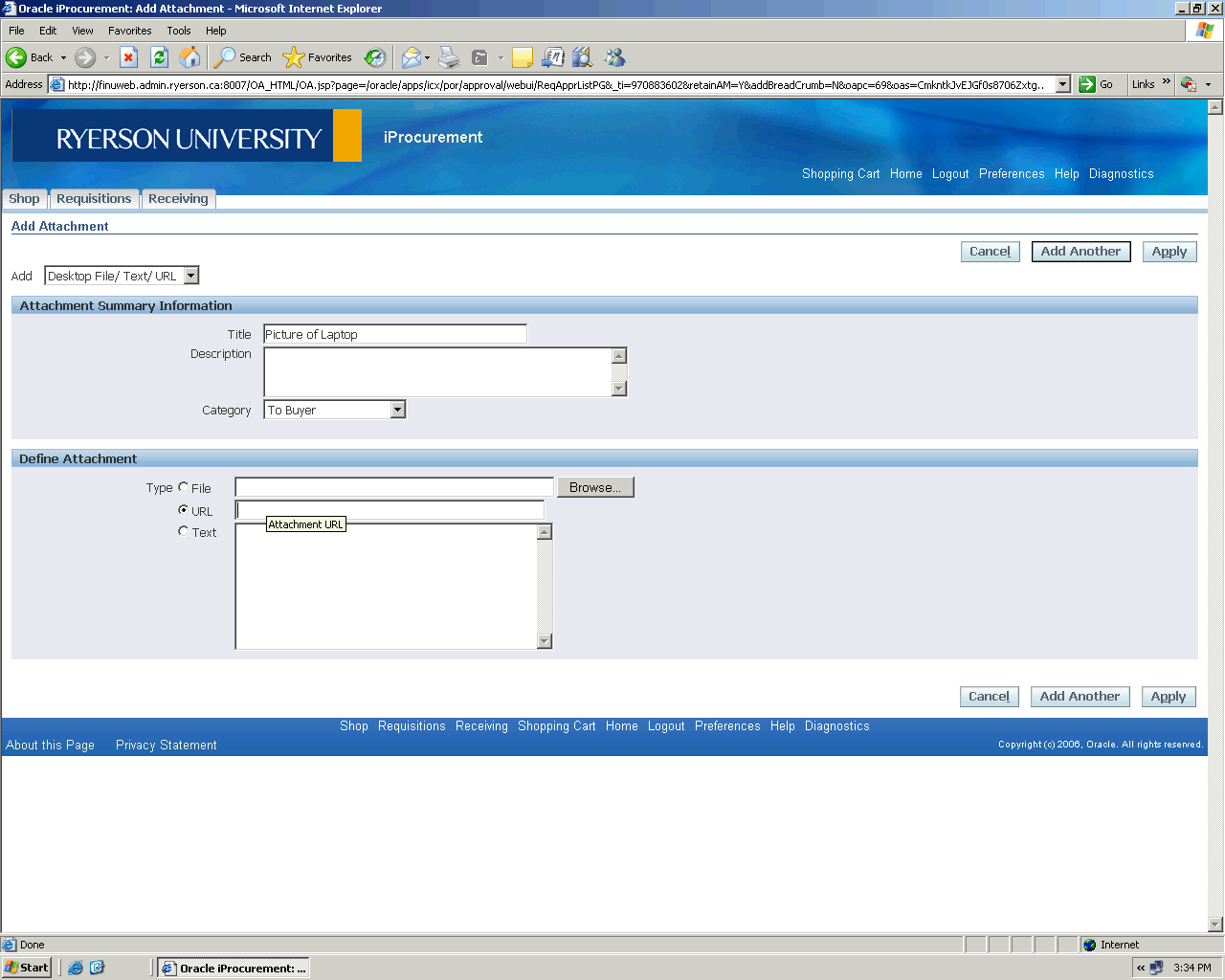Expand the Category dropdown showing To Buyer
Image resolution: width=1225 pixels, height=980 pixels.
[x=398, y=410]
